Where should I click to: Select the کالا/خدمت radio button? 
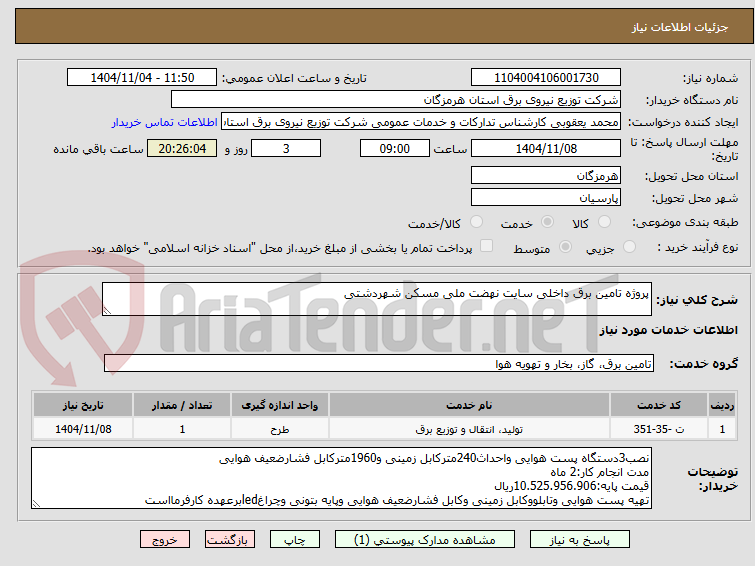(x=476, y=222)
